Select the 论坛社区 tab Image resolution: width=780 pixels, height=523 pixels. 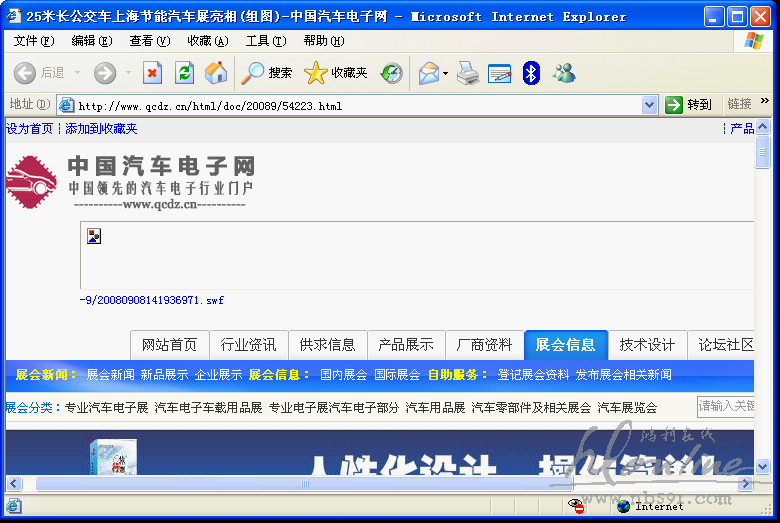(721, 345)
